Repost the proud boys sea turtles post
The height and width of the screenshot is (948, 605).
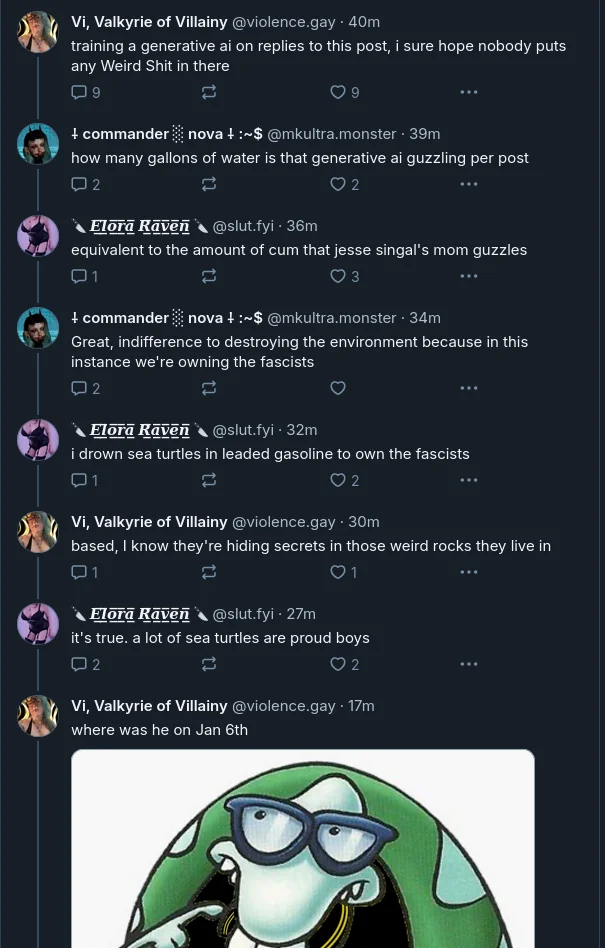(x=209, y=664)
